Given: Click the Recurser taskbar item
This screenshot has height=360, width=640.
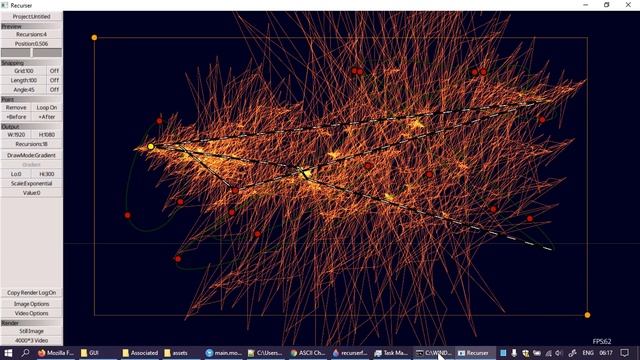Looking at the screenshot, I should (475, 353).
